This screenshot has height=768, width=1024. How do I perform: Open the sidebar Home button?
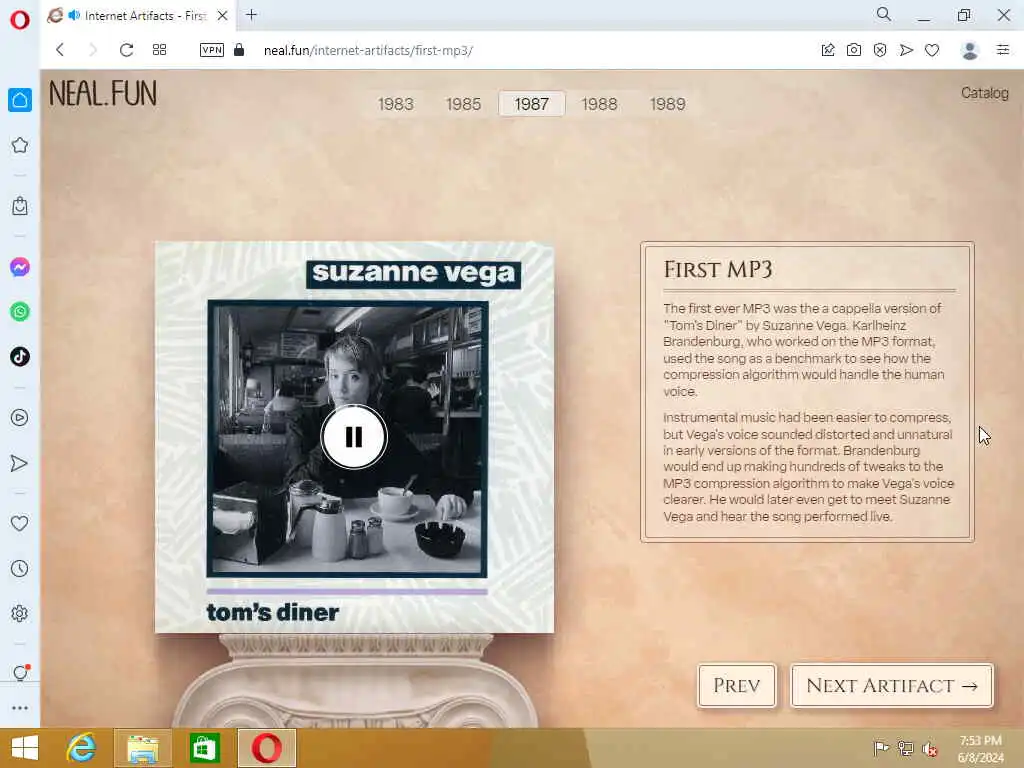[20, 100]
